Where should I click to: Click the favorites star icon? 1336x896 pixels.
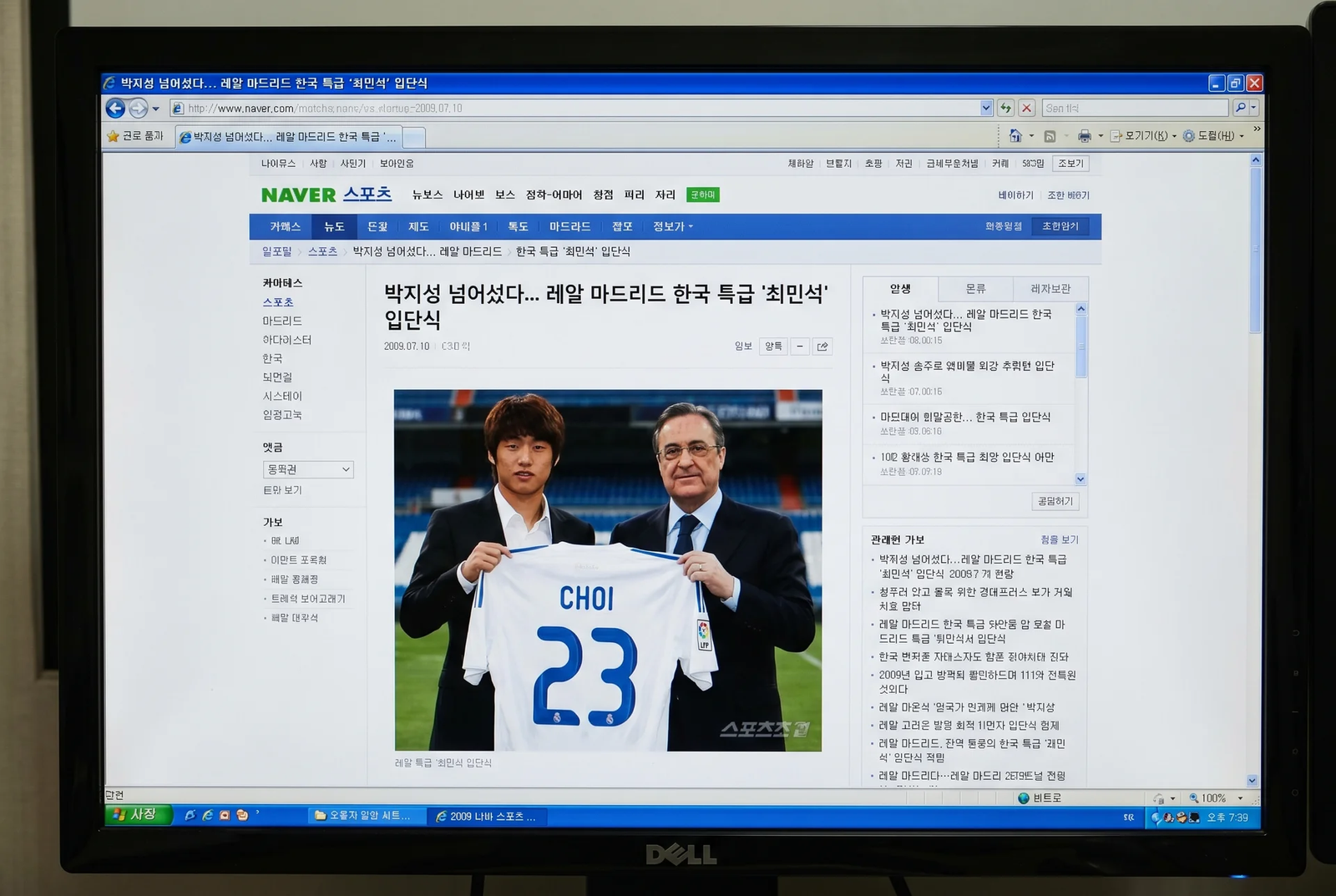click(x=114, y=135)
